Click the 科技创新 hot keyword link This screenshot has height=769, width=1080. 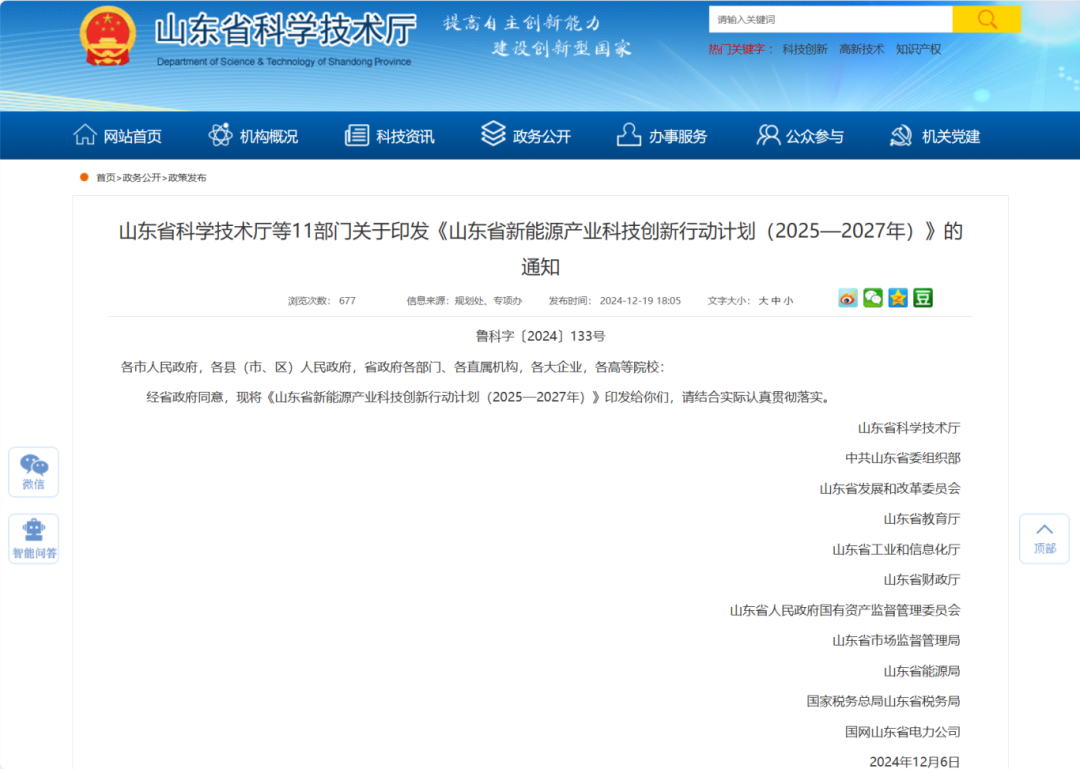[804, 49]
